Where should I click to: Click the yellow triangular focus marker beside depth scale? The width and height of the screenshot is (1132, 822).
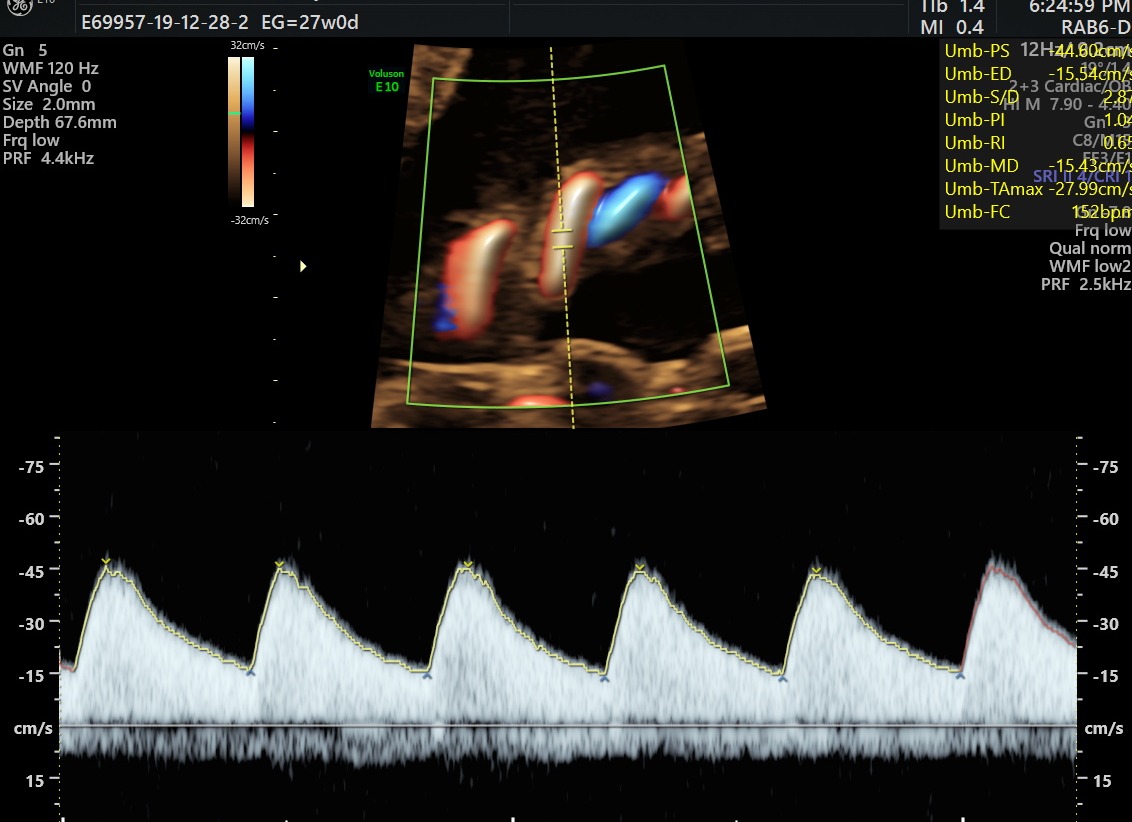tap(303, 266)
